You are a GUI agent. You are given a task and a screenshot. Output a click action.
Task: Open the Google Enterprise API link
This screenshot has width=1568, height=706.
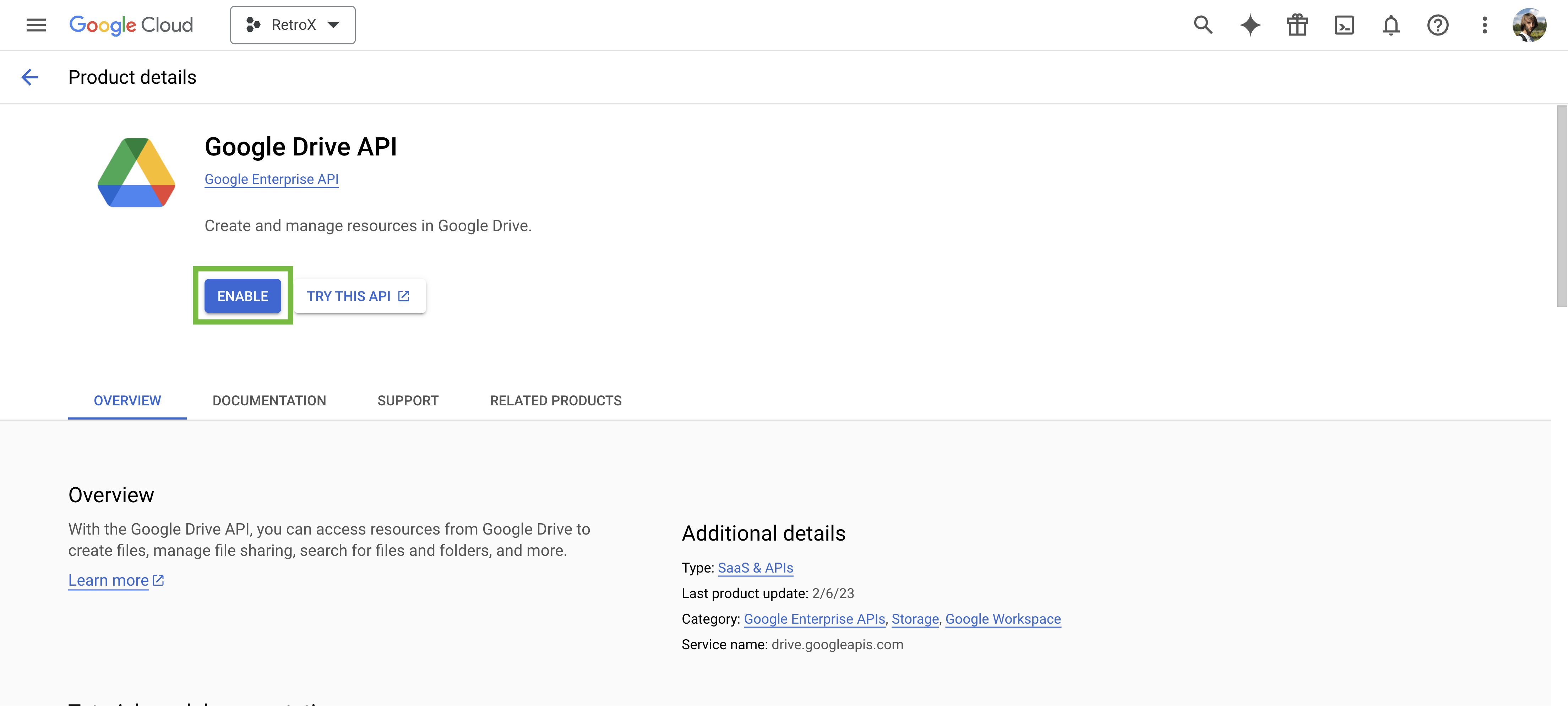(272, 179)
